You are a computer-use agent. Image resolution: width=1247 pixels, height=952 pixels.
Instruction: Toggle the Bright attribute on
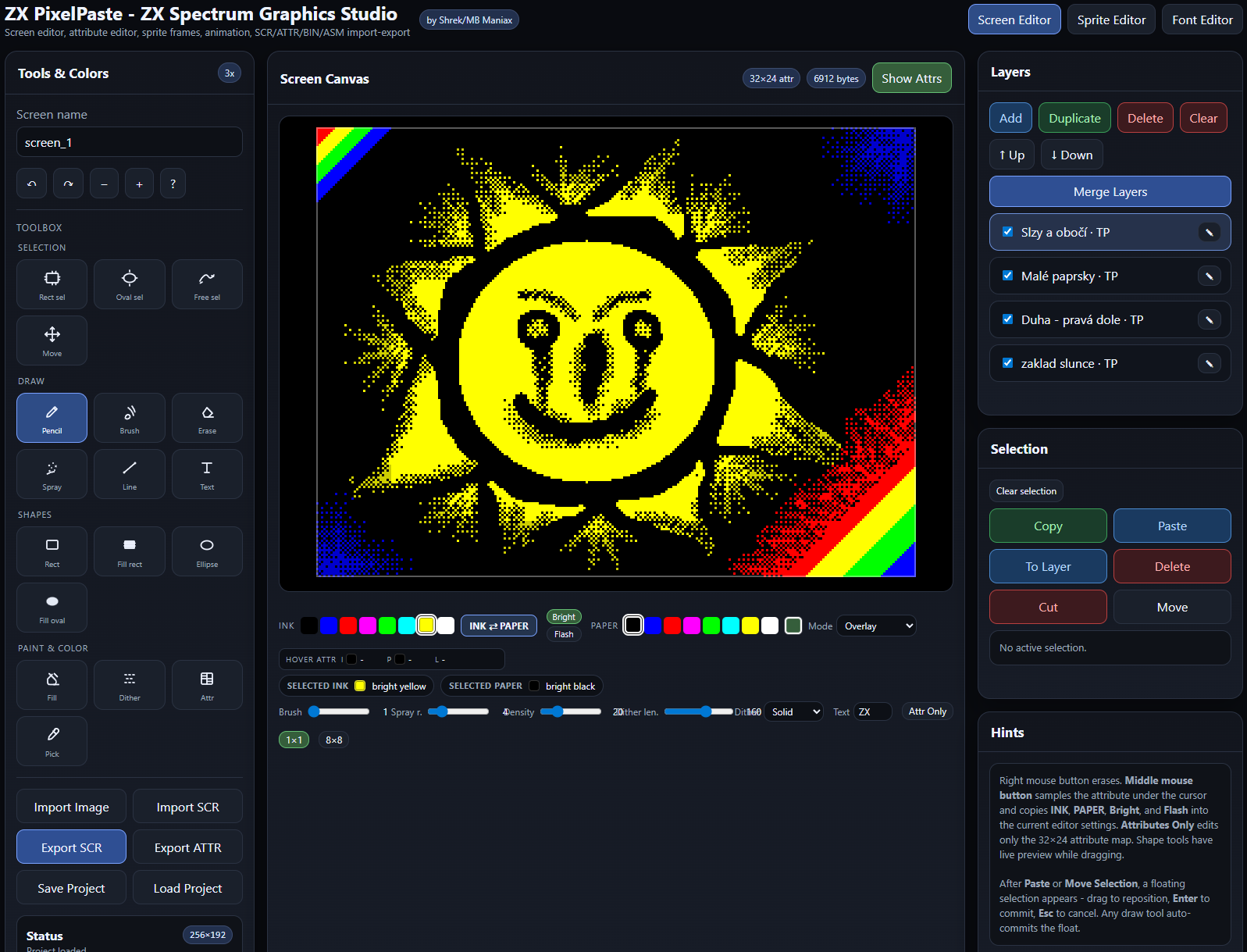563,617
